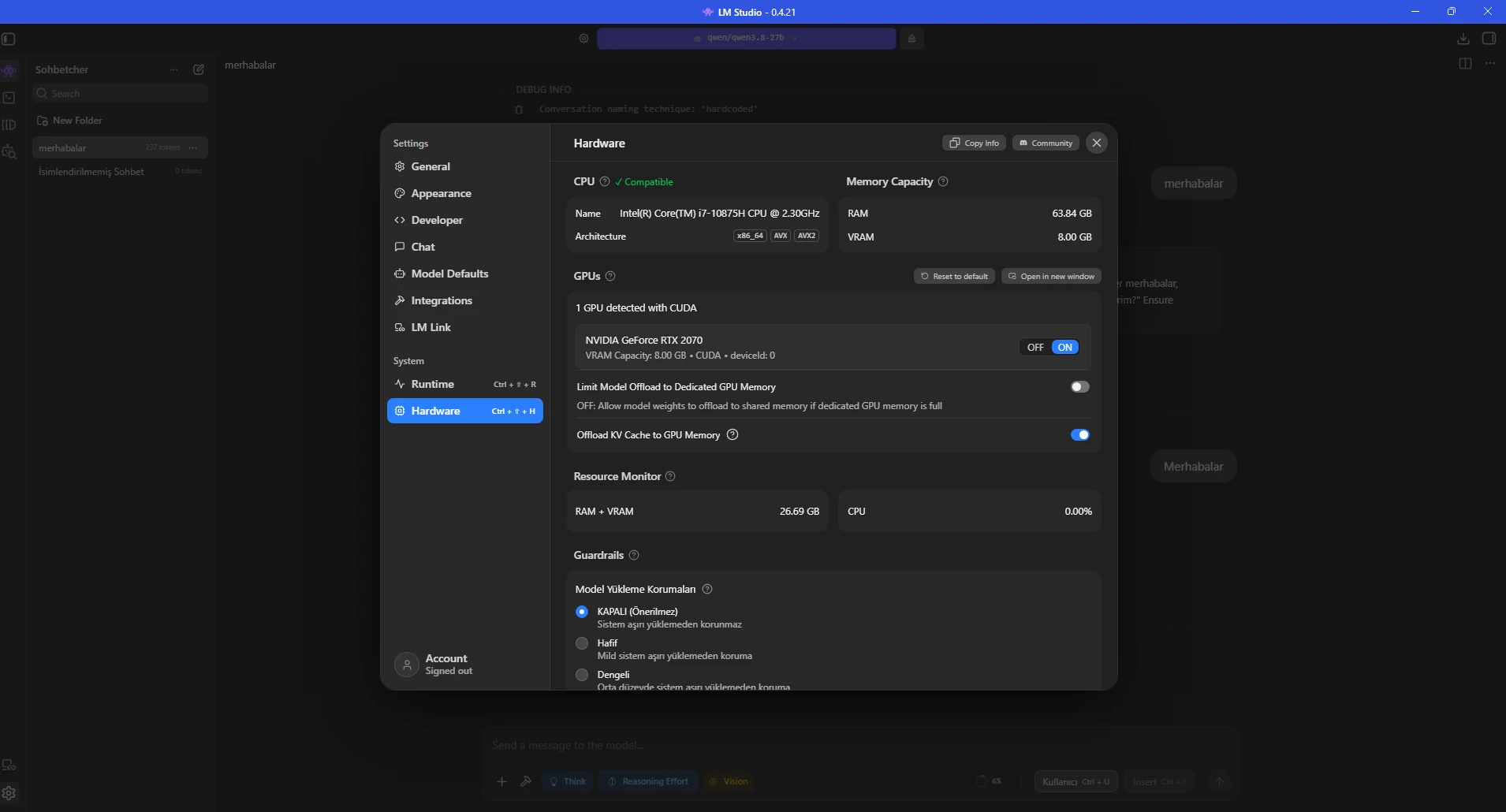The image size is (1506, 812).
Task: Eject the loaded qwen model
Action: [911, 39]
